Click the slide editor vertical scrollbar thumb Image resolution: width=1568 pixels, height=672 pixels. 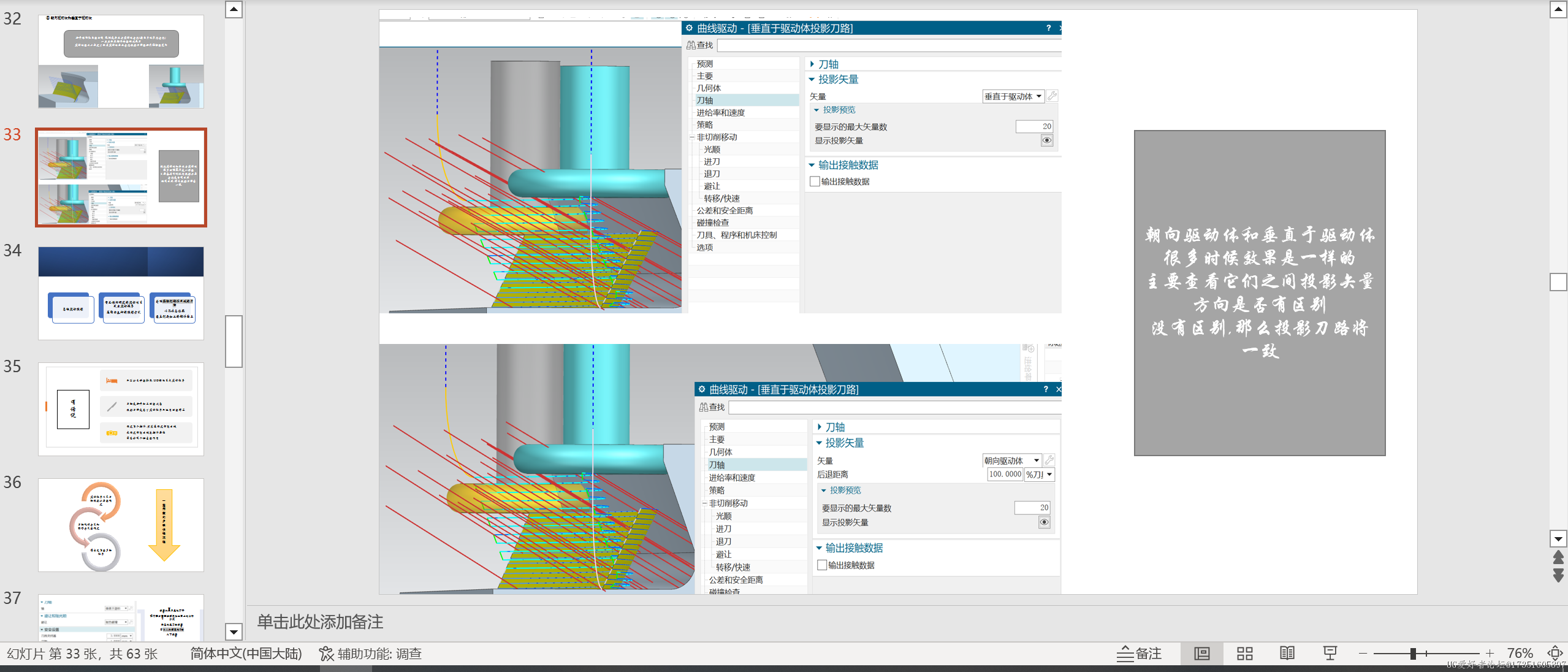(1558, 281)
